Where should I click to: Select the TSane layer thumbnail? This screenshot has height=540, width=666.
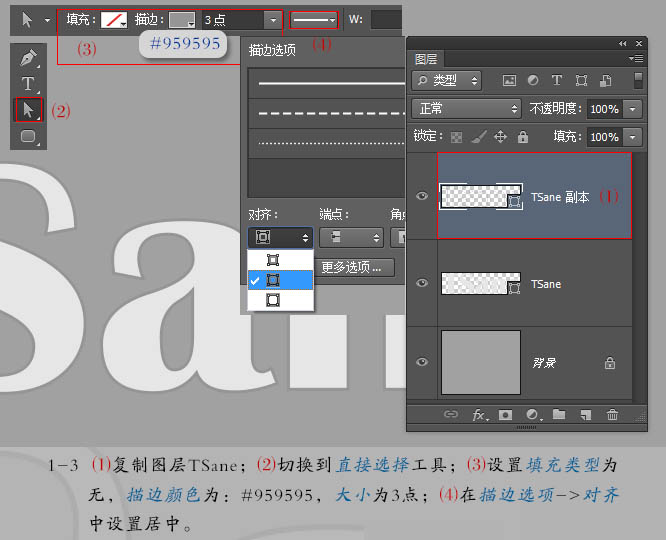[481, 283]
